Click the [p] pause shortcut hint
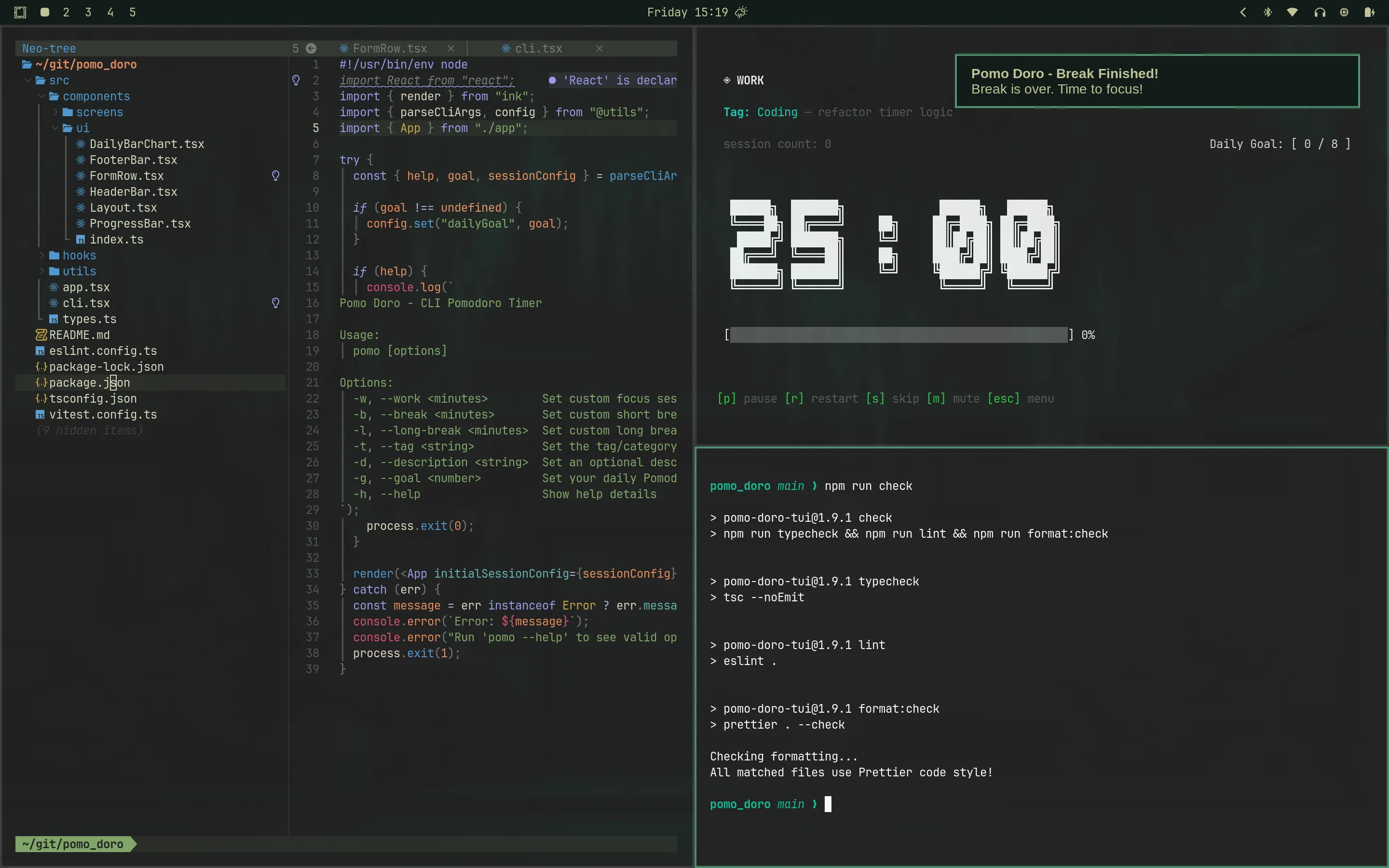The width and height of the screenshot is (1389, 868). [747, 398]
